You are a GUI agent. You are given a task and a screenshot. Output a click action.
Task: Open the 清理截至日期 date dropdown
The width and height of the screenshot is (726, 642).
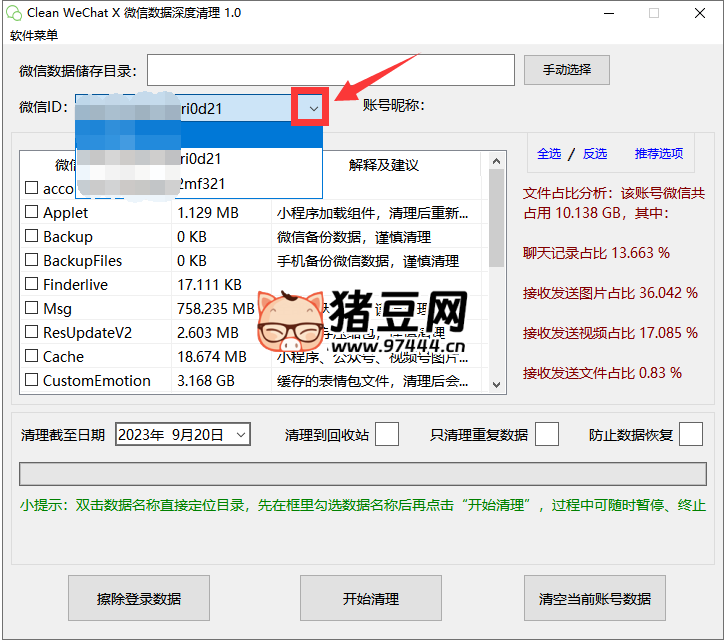click(240, 435)
